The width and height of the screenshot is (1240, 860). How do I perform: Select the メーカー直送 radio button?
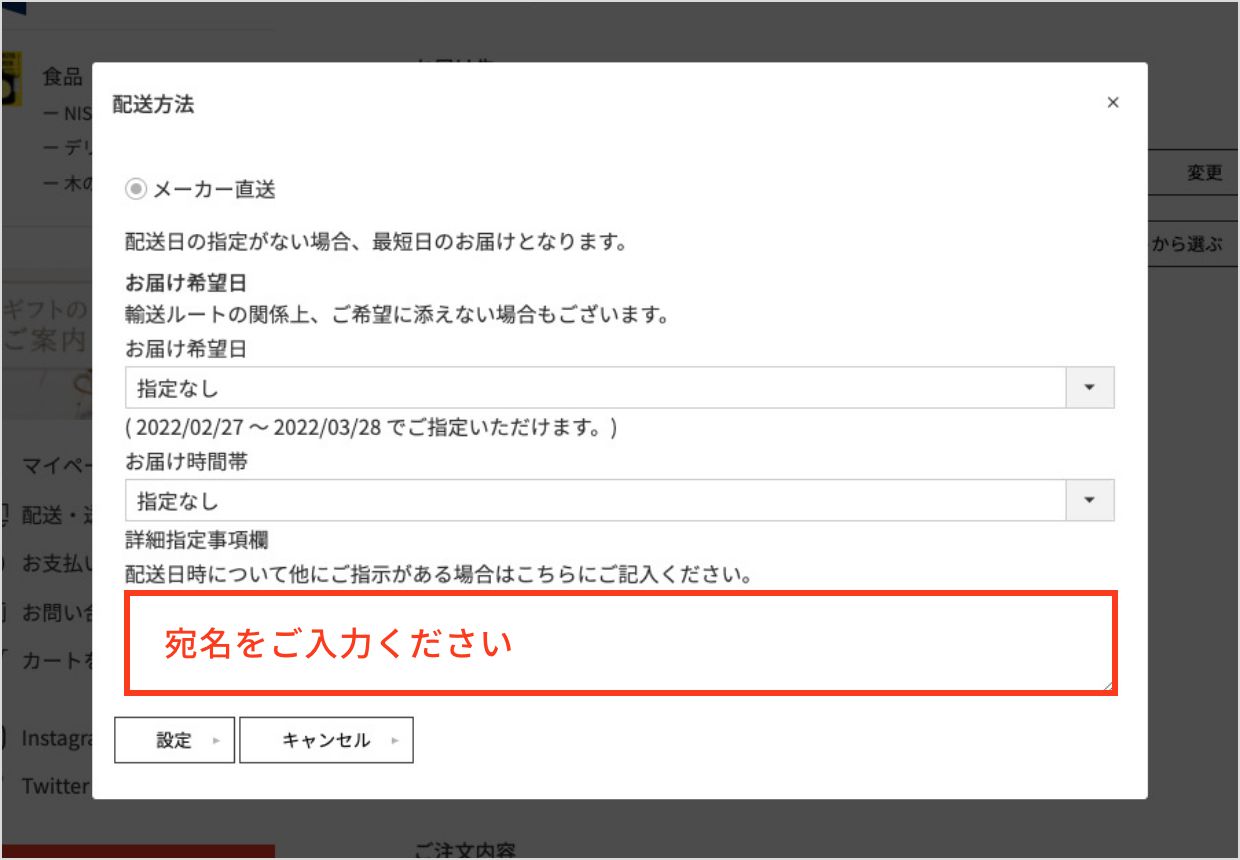point(135,189)
